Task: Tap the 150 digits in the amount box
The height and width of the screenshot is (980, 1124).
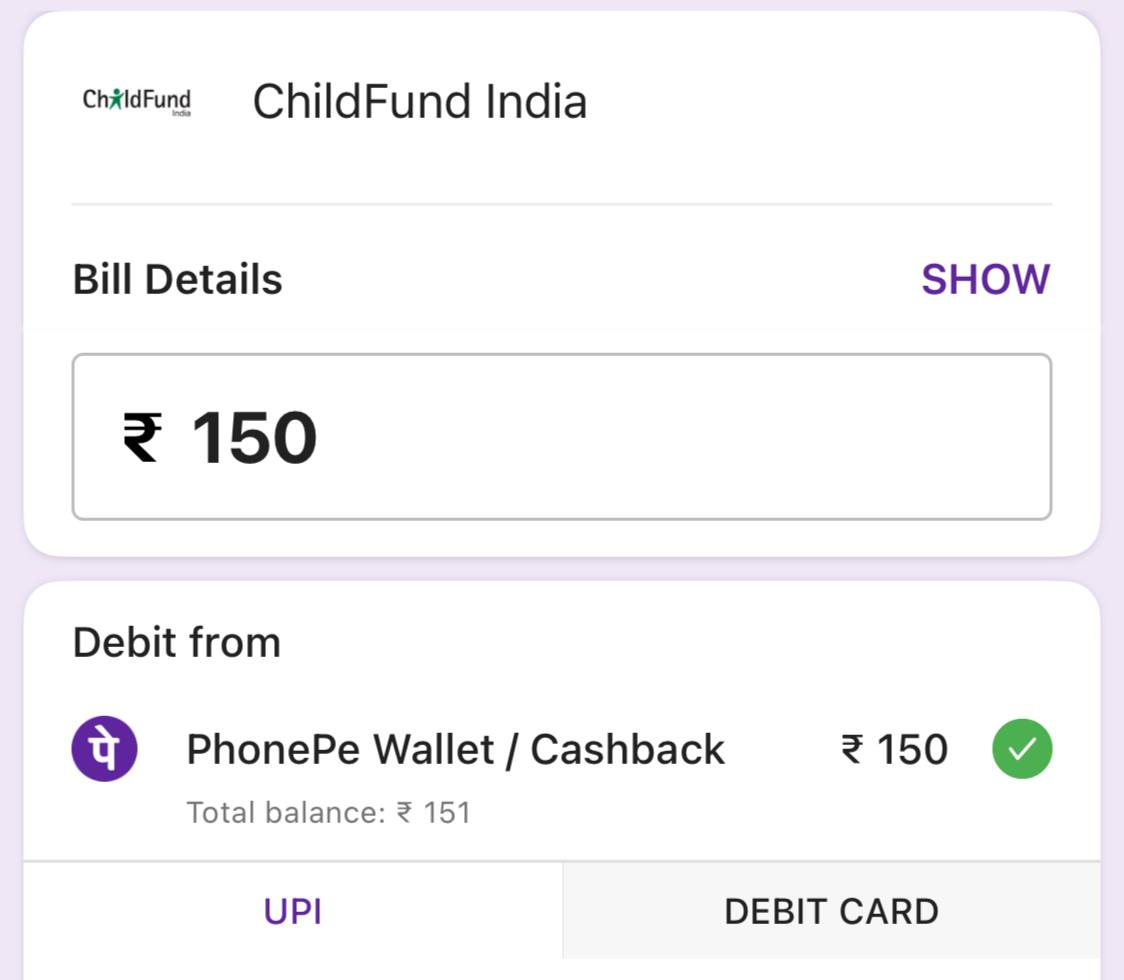Action: [x=254, y=438]
